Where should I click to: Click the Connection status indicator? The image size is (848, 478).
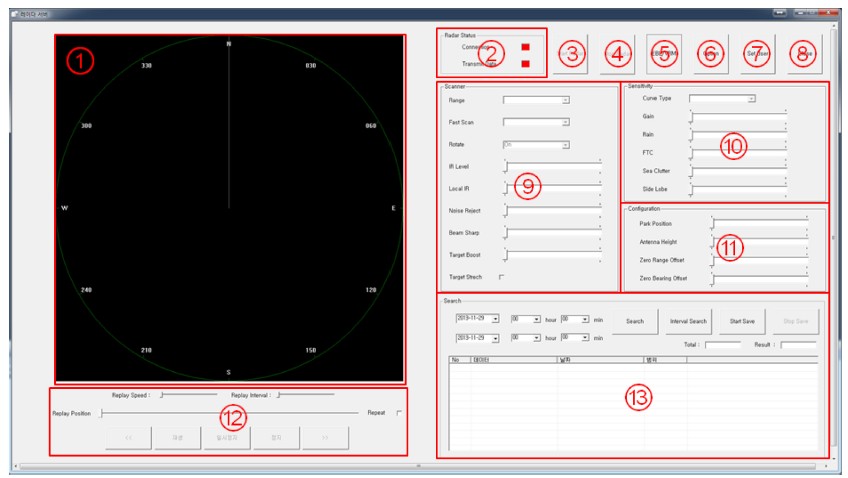[525, 47]
